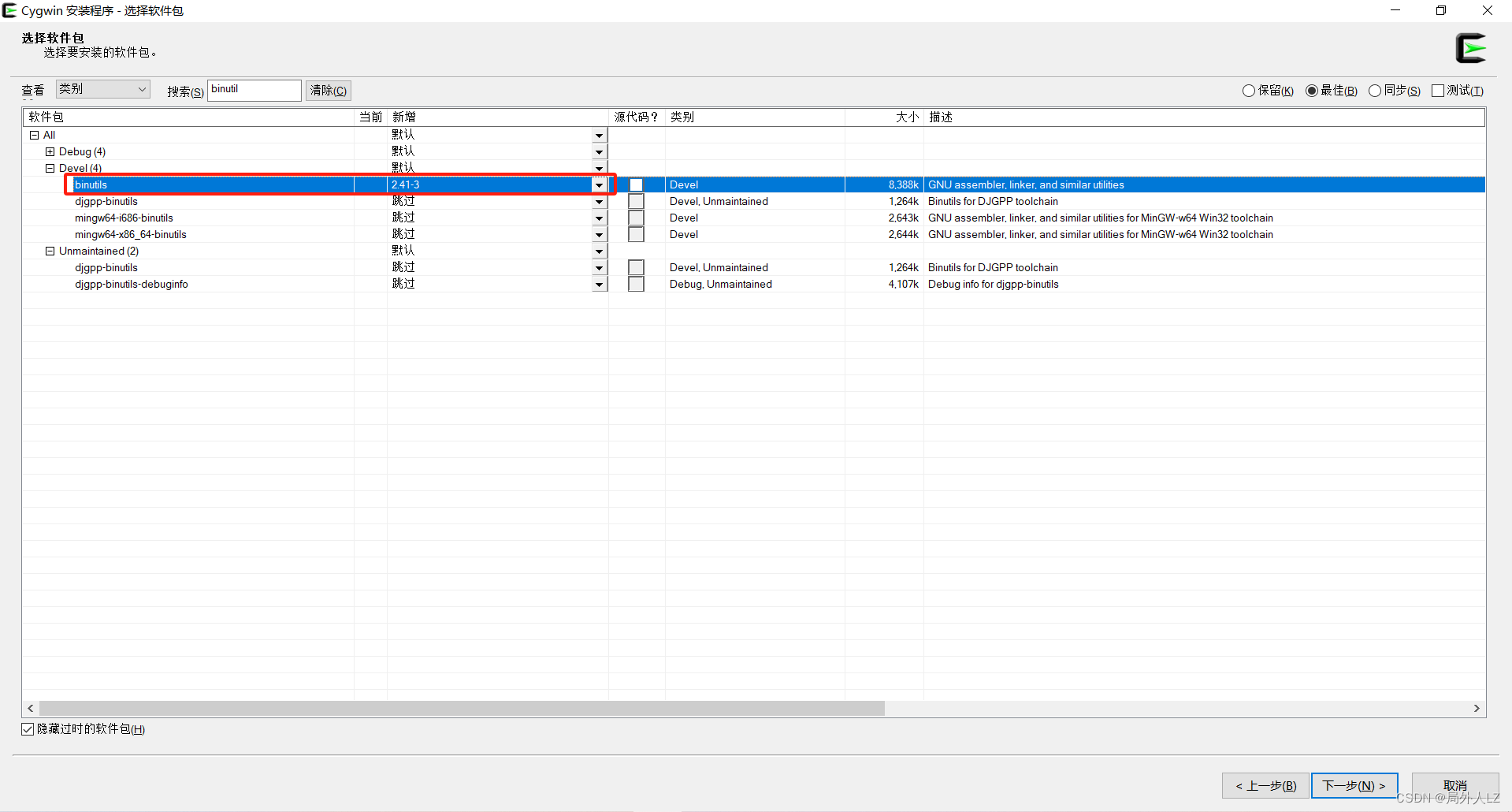
Task: Open the 查看 view mode dropdown
Action: pos(102,89)
